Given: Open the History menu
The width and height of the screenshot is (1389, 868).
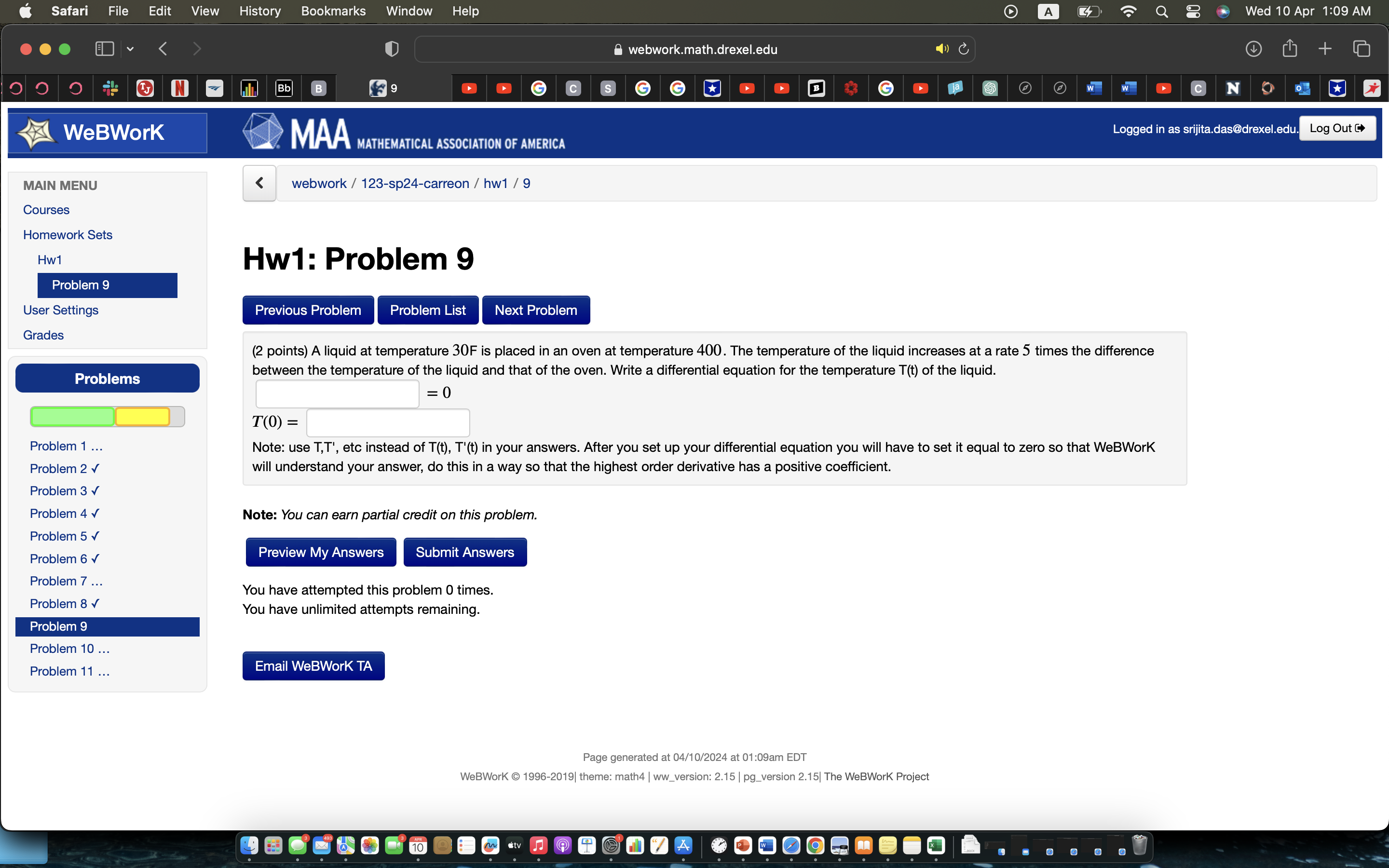Looking at the screenshot, I should [x=259, y=11].
